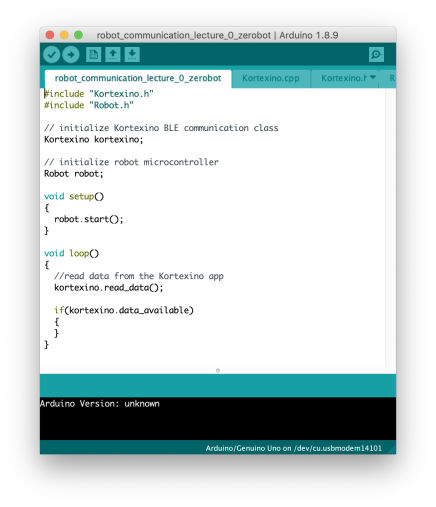Click the 'Kortexino kortexino;' declaration

click(x=94, y=139)
